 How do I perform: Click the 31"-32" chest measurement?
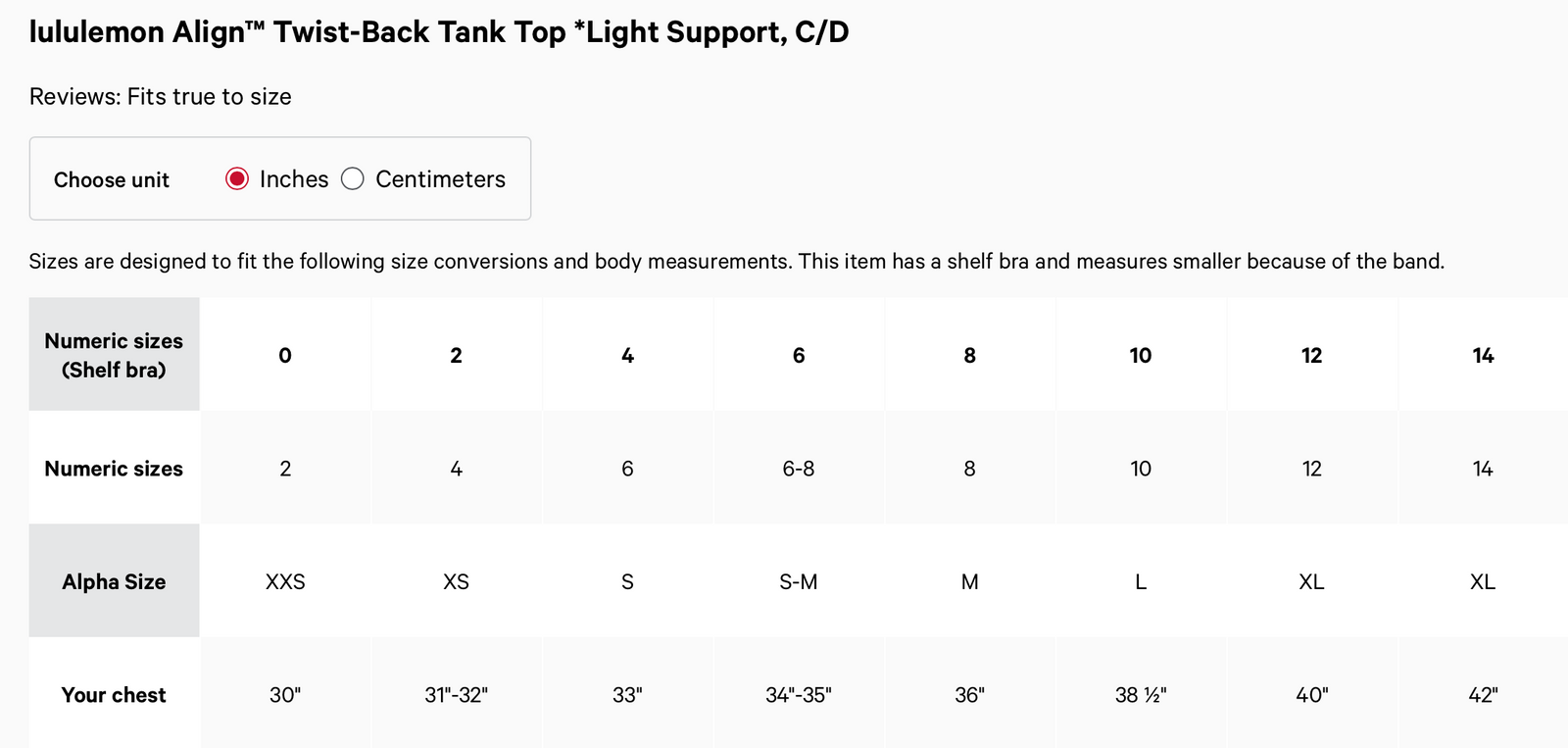coord(456,695)
